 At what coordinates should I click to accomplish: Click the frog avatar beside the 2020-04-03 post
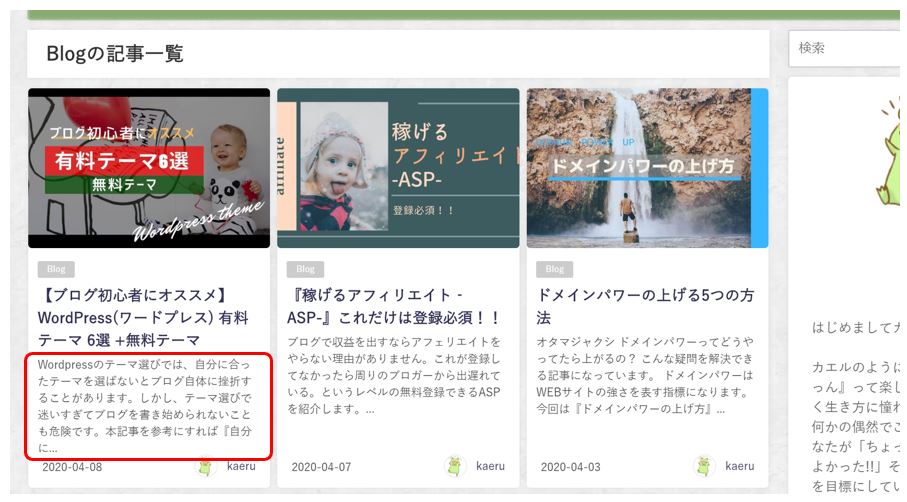pyautogui.click(x=704, y=467)
